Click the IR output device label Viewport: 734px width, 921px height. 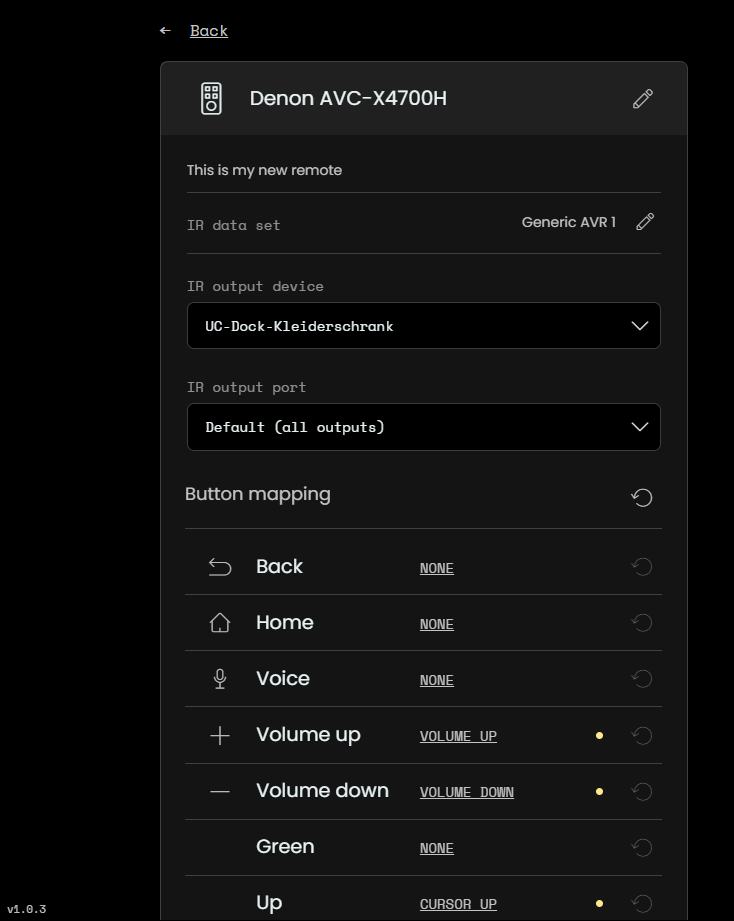tap(255, 286)
